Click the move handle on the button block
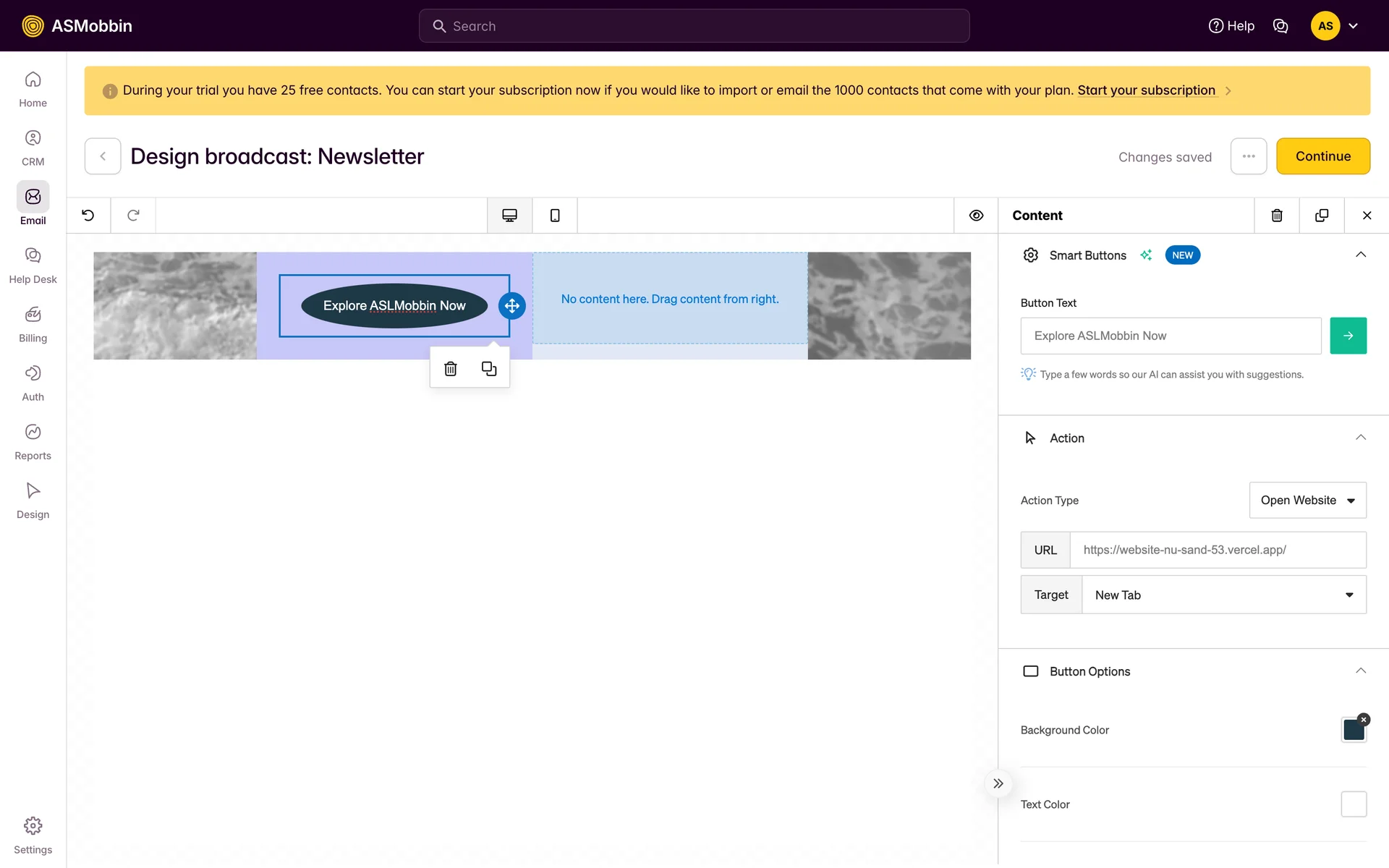 click(512, 305)
